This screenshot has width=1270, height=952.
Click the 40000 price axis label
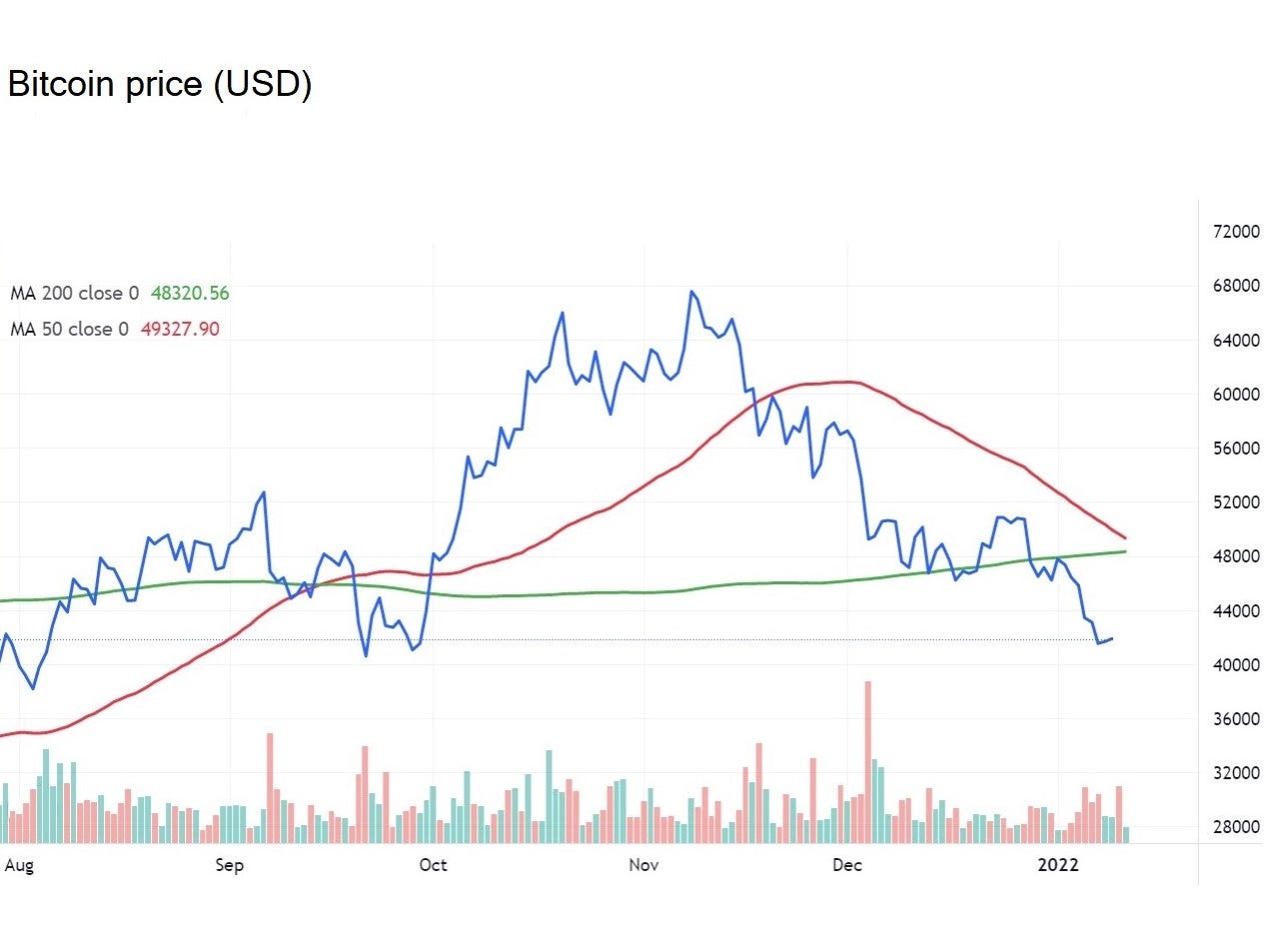pyautogui.click(x=1235, y=665)
